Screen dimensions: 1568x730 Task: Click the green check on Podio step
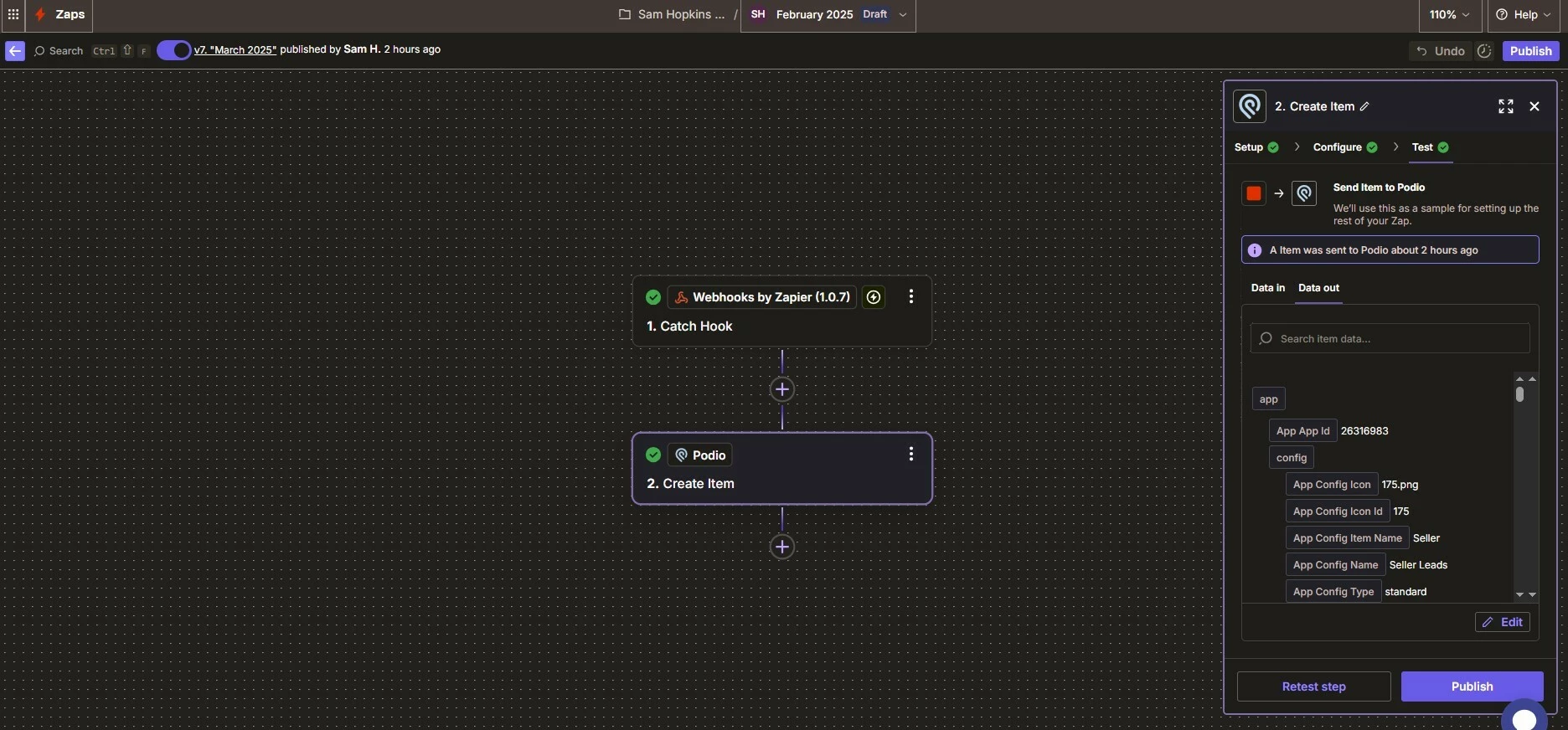pos(653,455)
